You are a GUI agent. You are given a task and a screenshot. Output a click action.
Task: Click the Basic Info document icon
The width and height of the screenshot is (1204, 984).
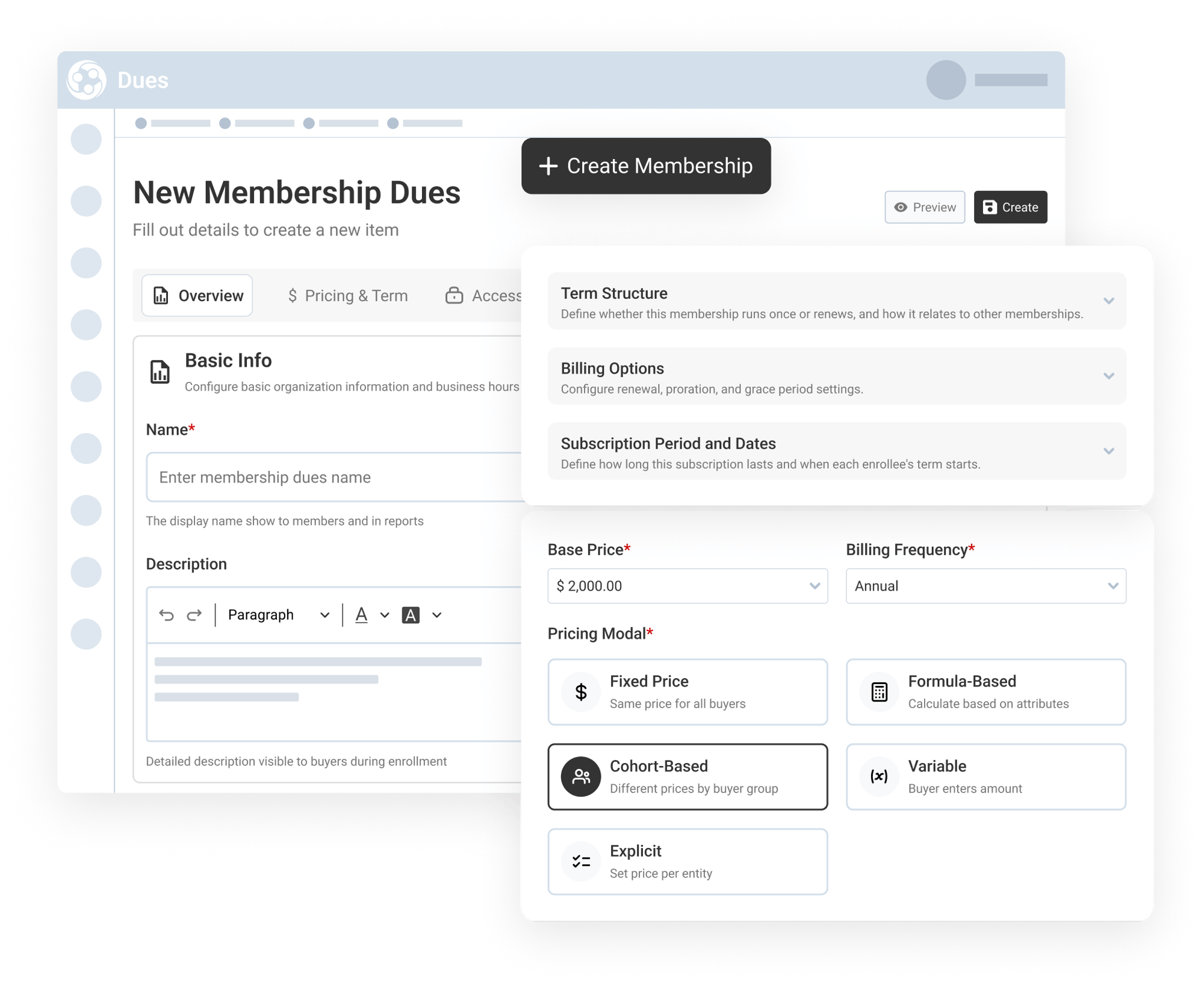160,372
